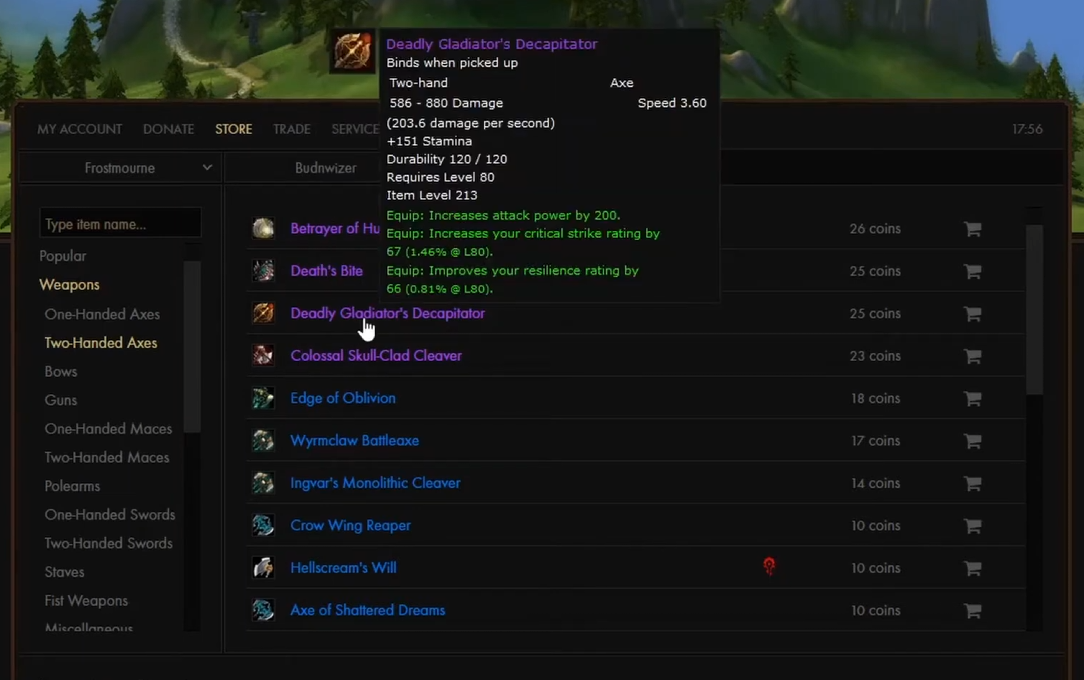
Task: Click Colossal Skull-Clad Cleaver item icon
Action: (263, 355)
